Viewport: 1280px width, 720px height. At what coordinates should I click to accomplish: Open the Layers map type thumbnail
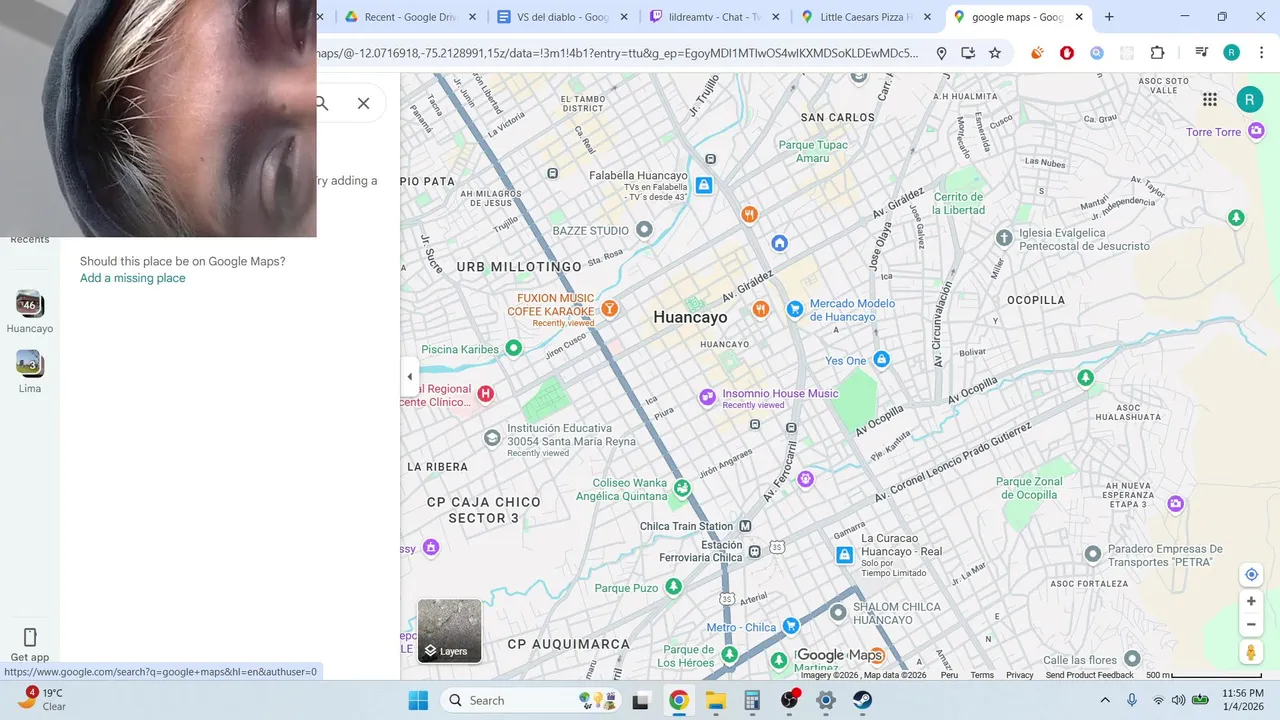click(x=449, y=631)
